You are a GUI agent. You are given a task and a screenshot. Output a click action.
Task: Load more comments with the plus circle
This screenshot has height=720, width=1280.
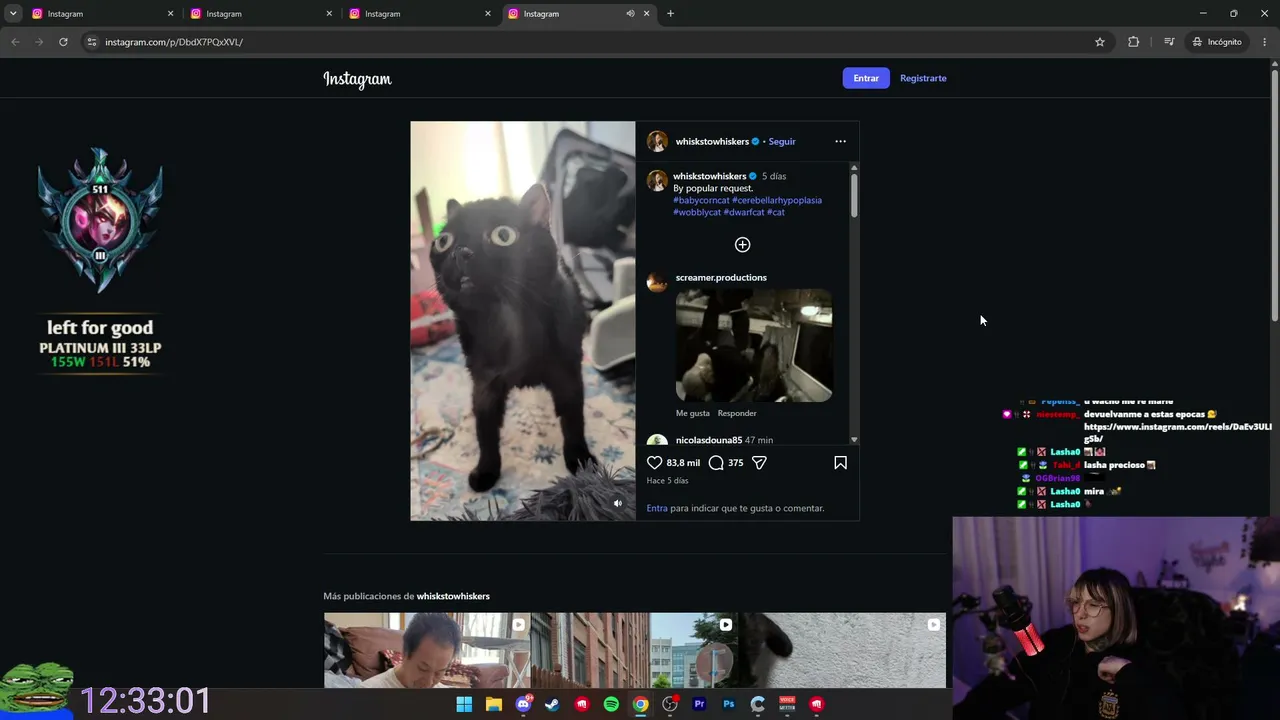[x=742, y=245]
